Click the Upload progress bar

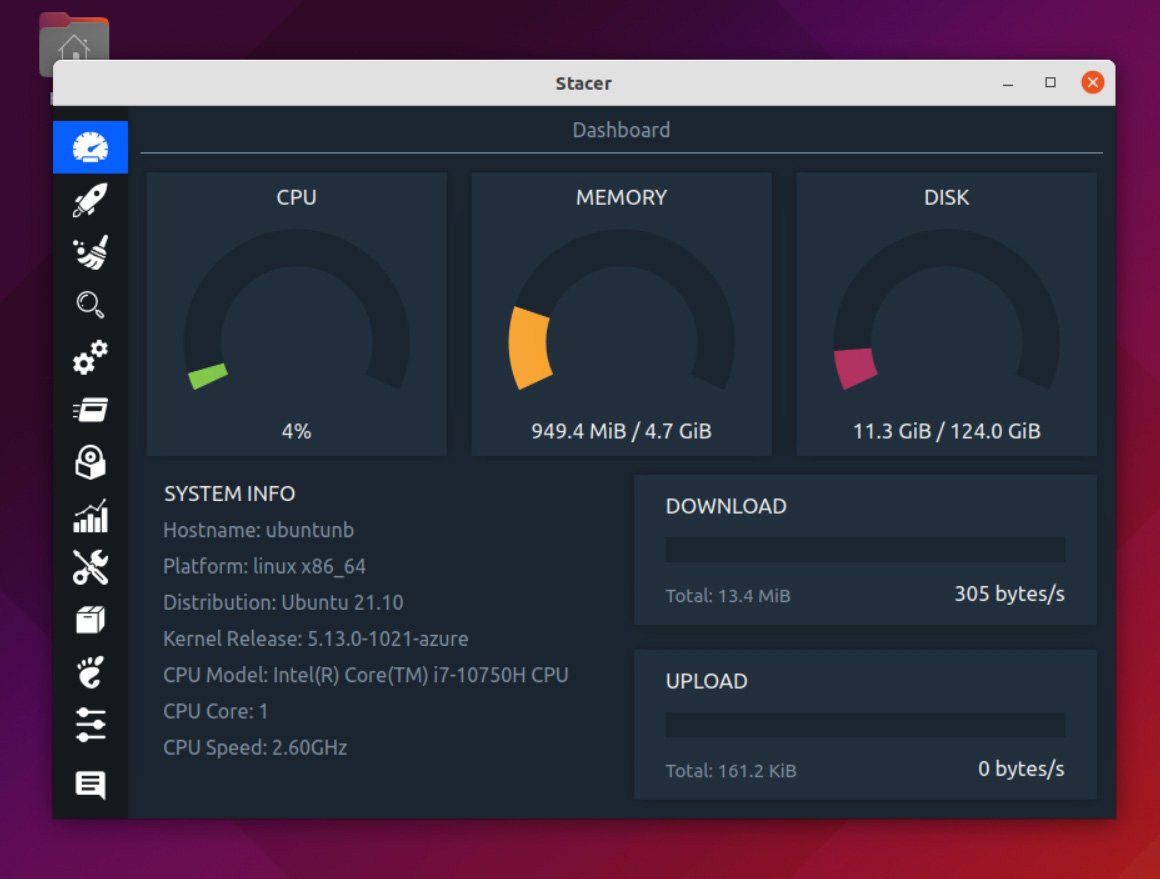(x=865, y=724)
